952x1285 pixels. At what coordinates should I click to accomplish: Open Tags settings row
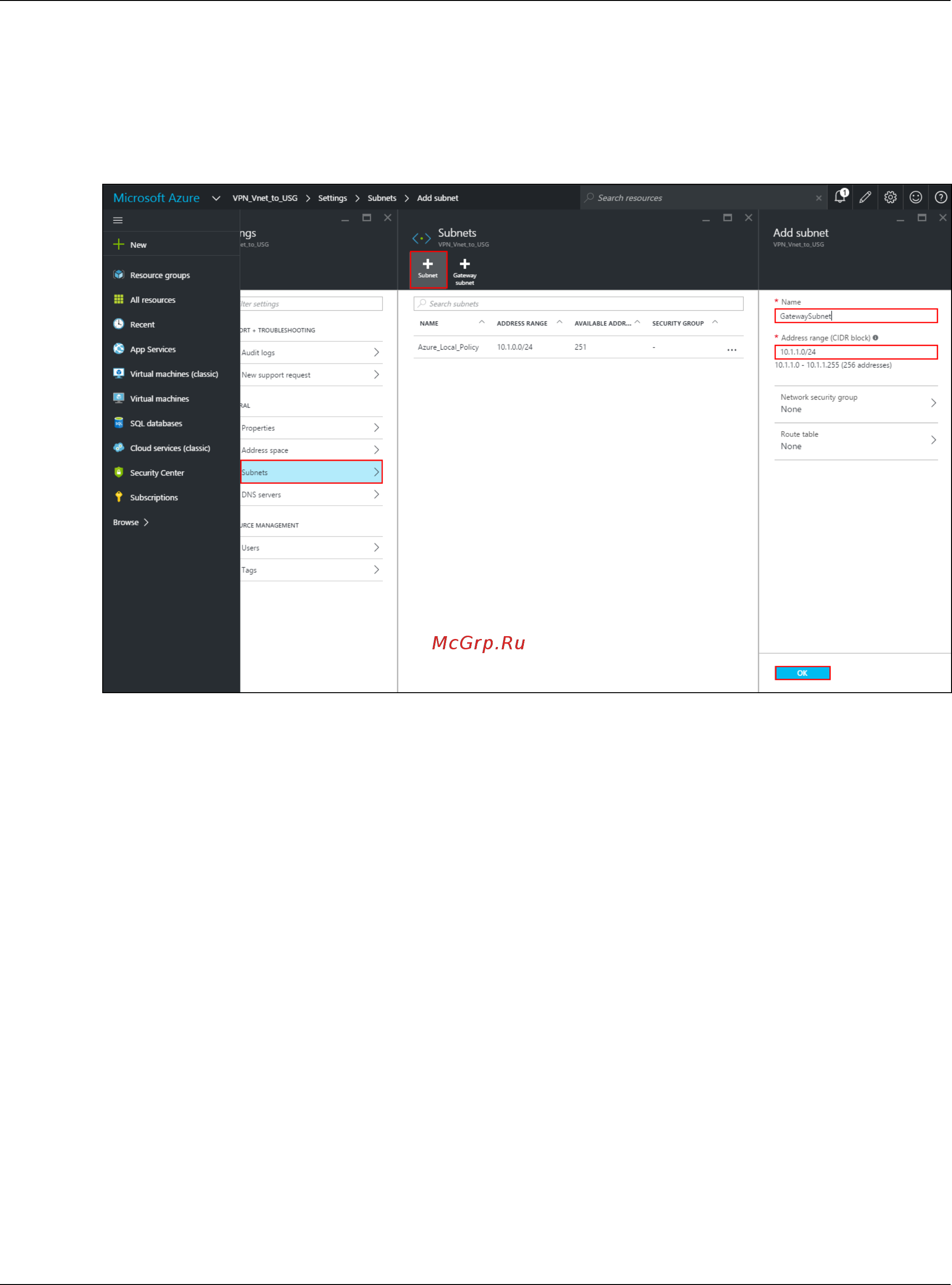pos(311,570)
